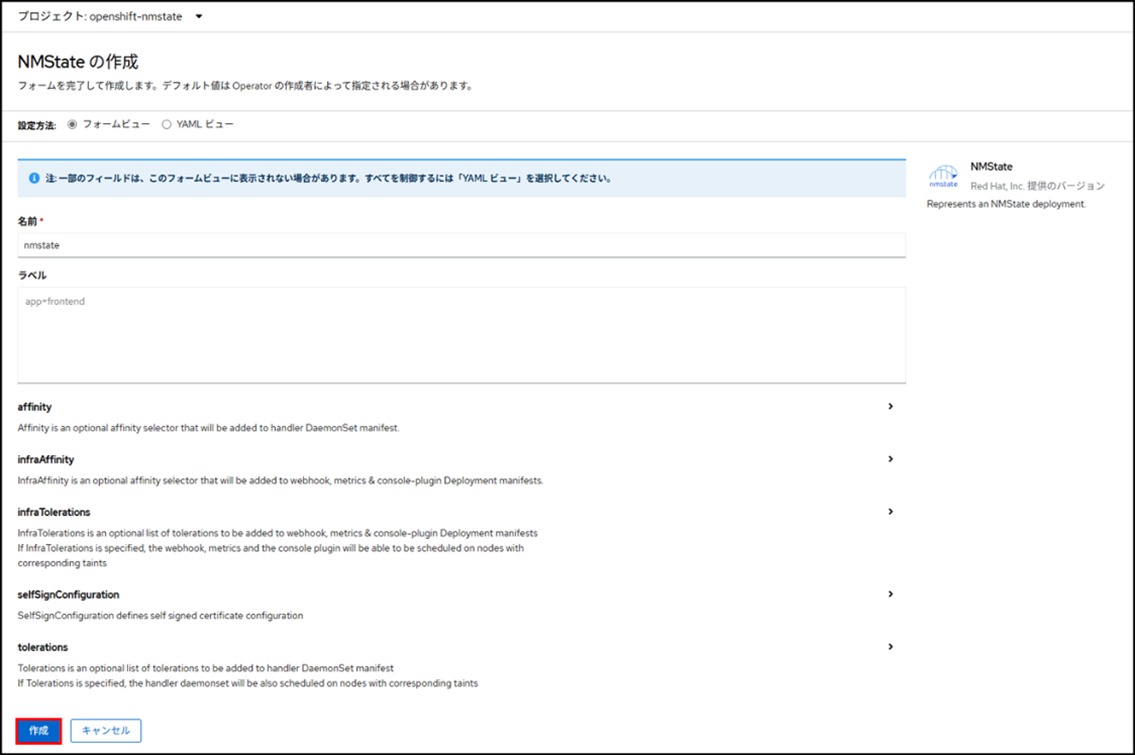Screen dimensions: 1135x755
Task: Click the NMState bridge logo icon
Action: tap(943, 176)
